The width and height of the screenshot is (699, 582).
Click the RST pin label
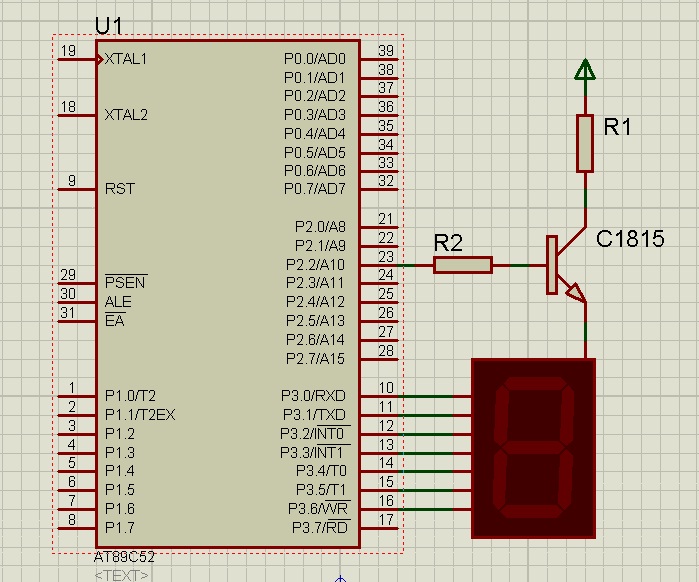click(119, 189)
